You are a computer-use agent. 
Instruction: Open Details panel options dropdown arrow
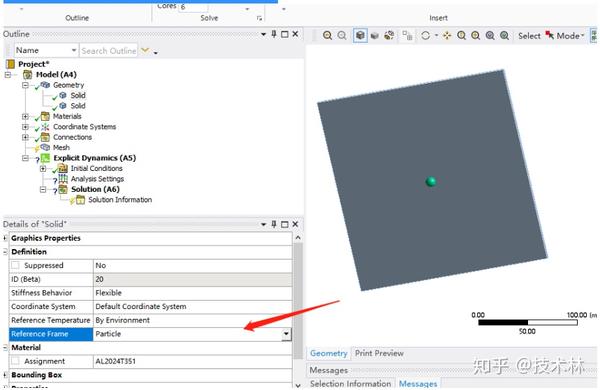(x=263, y=224)
